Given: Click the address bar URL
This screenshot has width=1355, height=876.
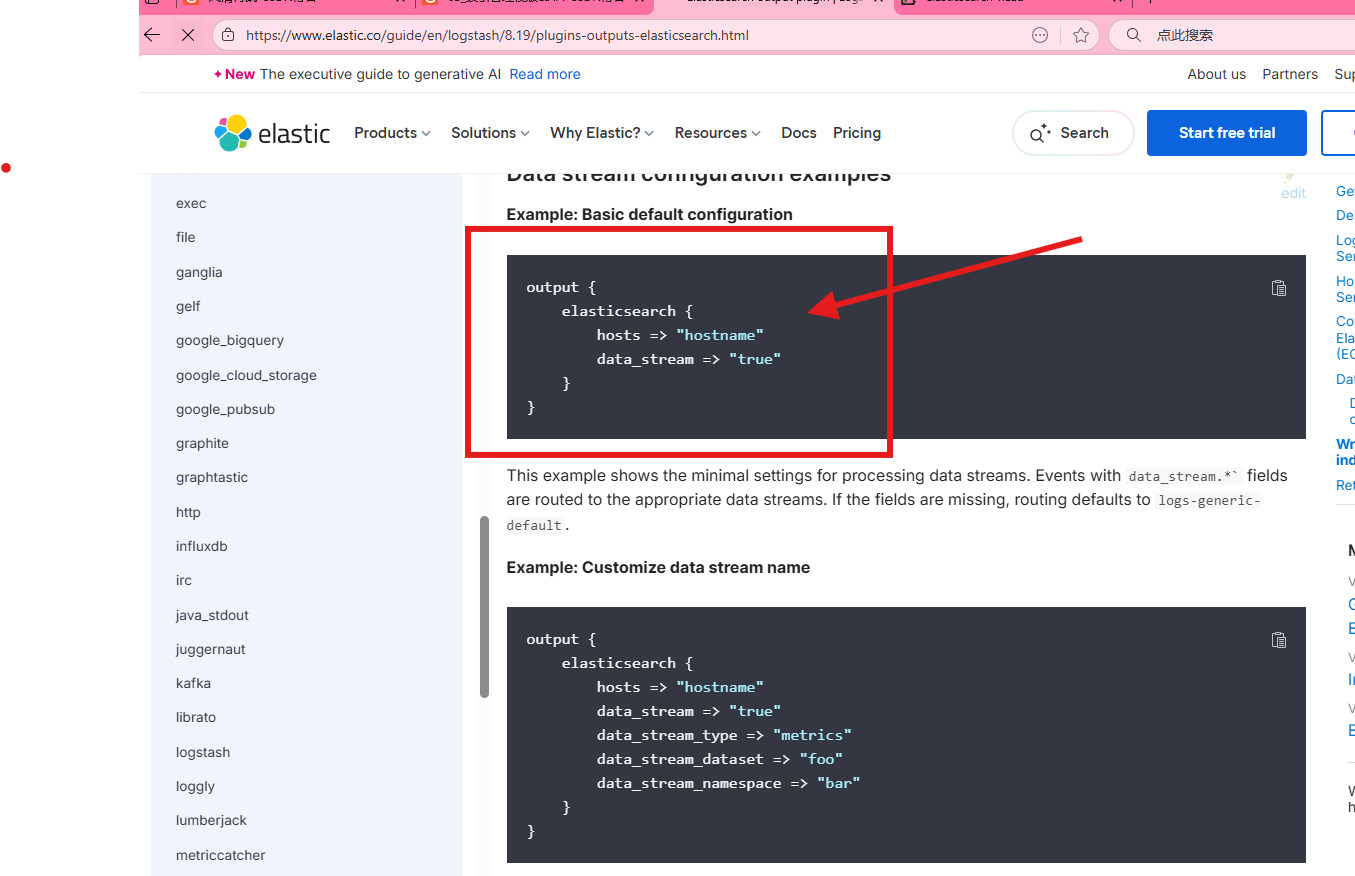Looking at the screenshot, I should click(497, 35).
